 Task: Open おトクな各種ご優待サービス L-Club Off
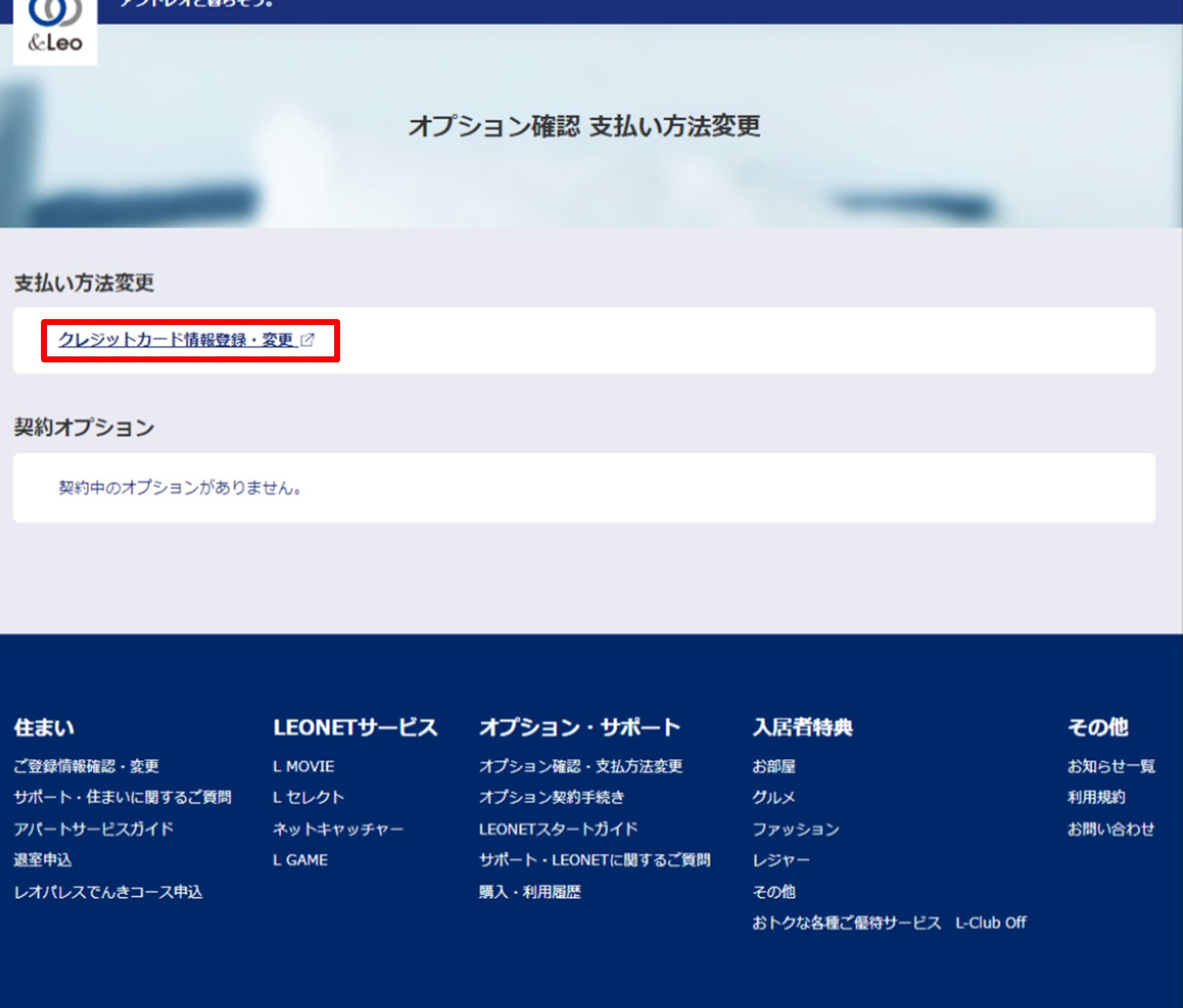889,923
